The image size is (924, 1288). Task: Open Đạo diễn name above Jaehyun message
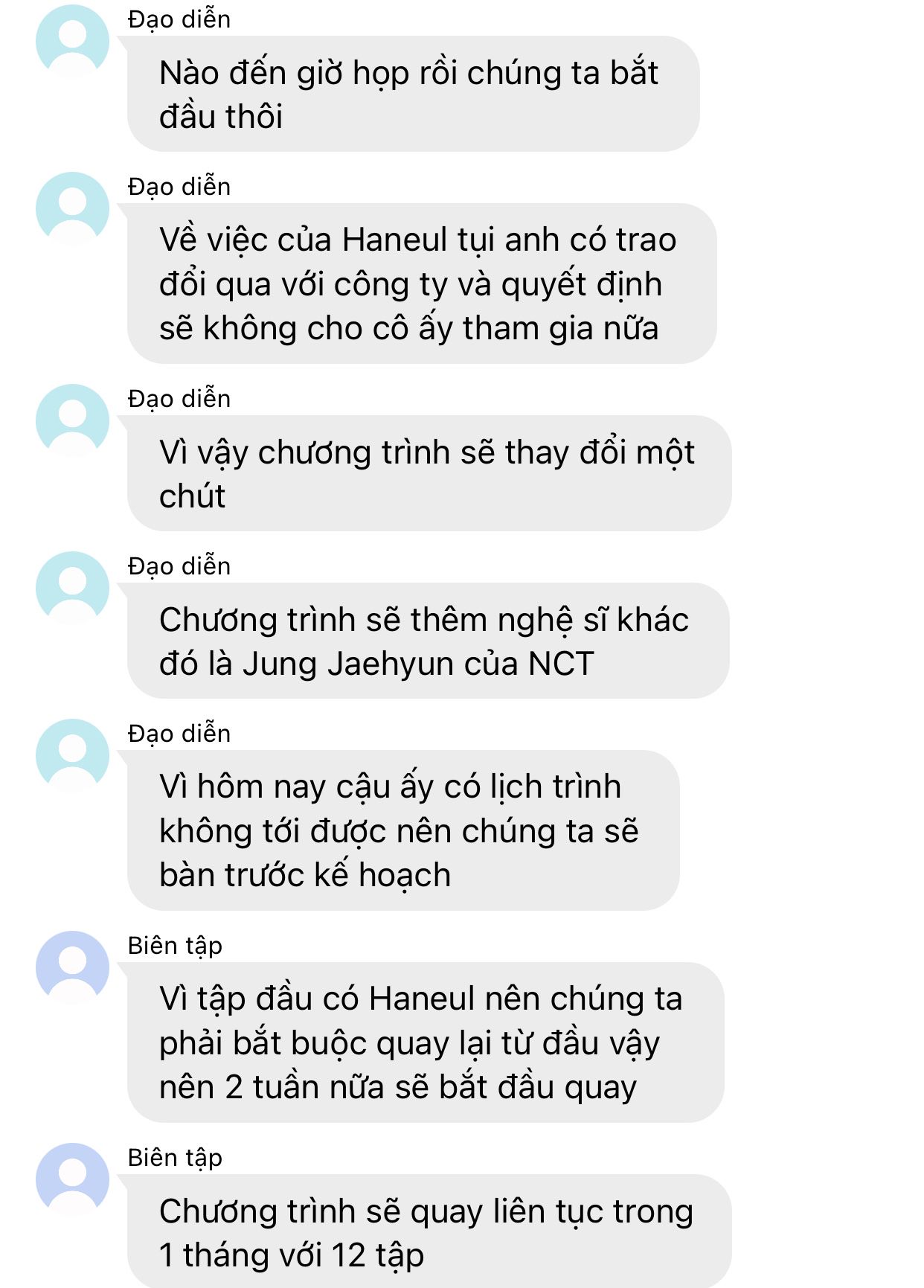[x=179, y=567]
